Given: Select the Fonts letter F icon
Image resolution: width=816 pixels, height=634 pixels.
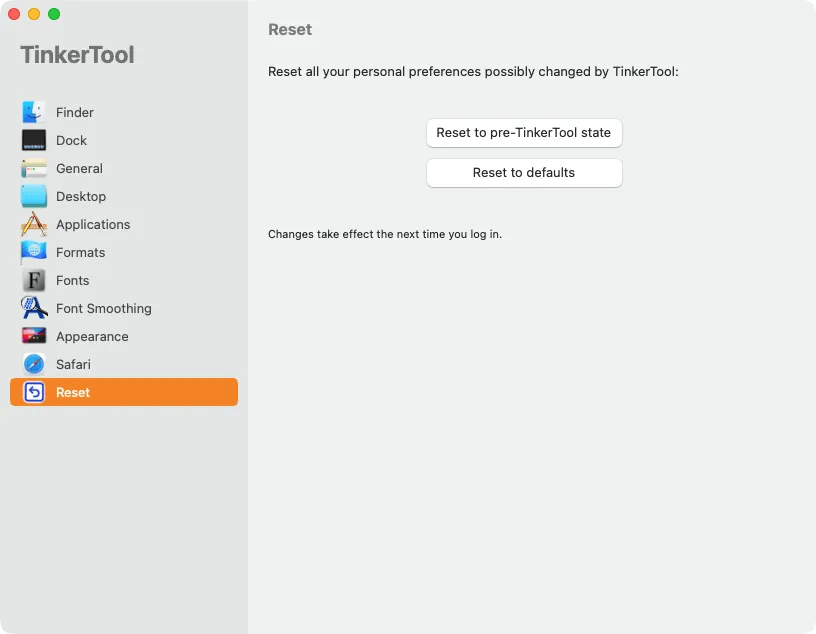Looking at the screenshot, I should 34,280.
